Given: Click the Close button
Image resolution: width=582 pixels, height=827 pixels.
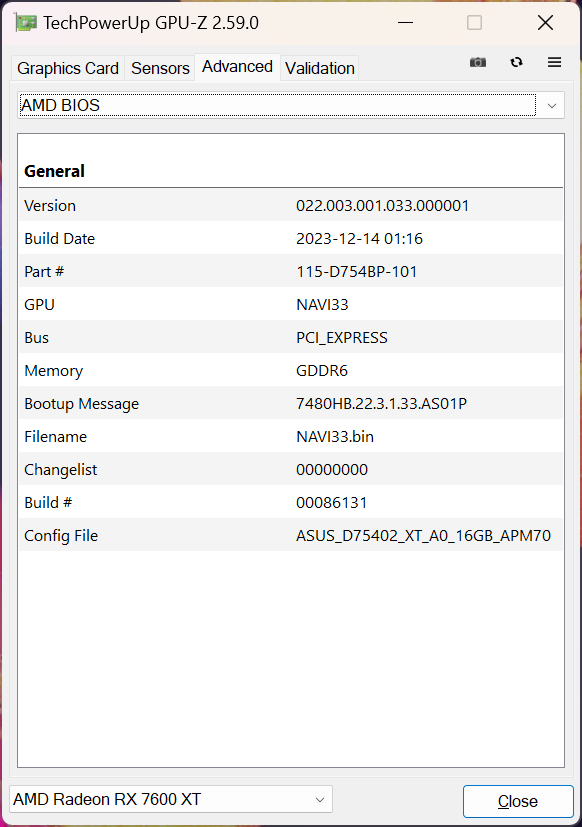Looking at the screenshot, I should click(x=518, y=801).
